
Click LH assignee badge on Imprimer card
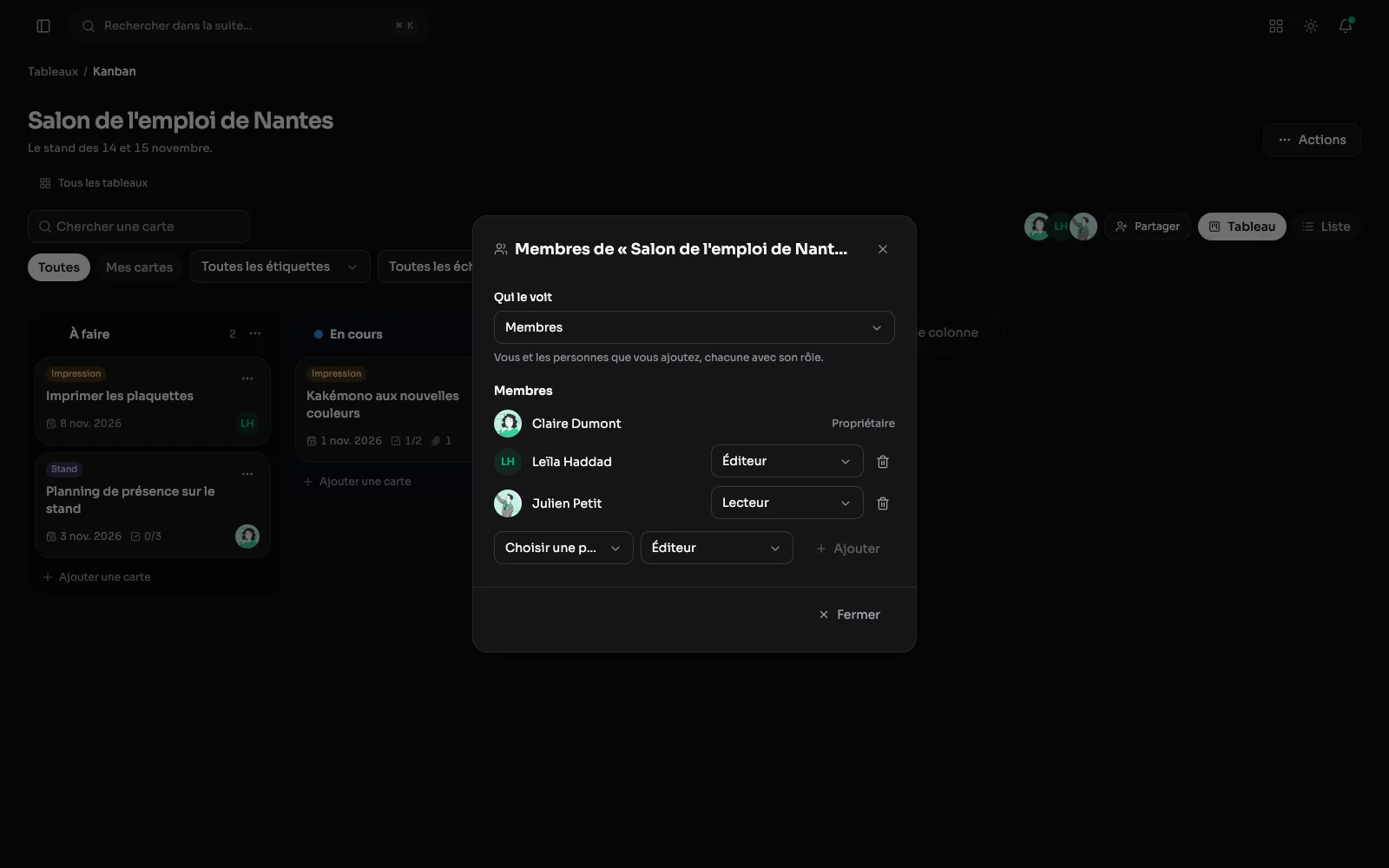[247, 424]
